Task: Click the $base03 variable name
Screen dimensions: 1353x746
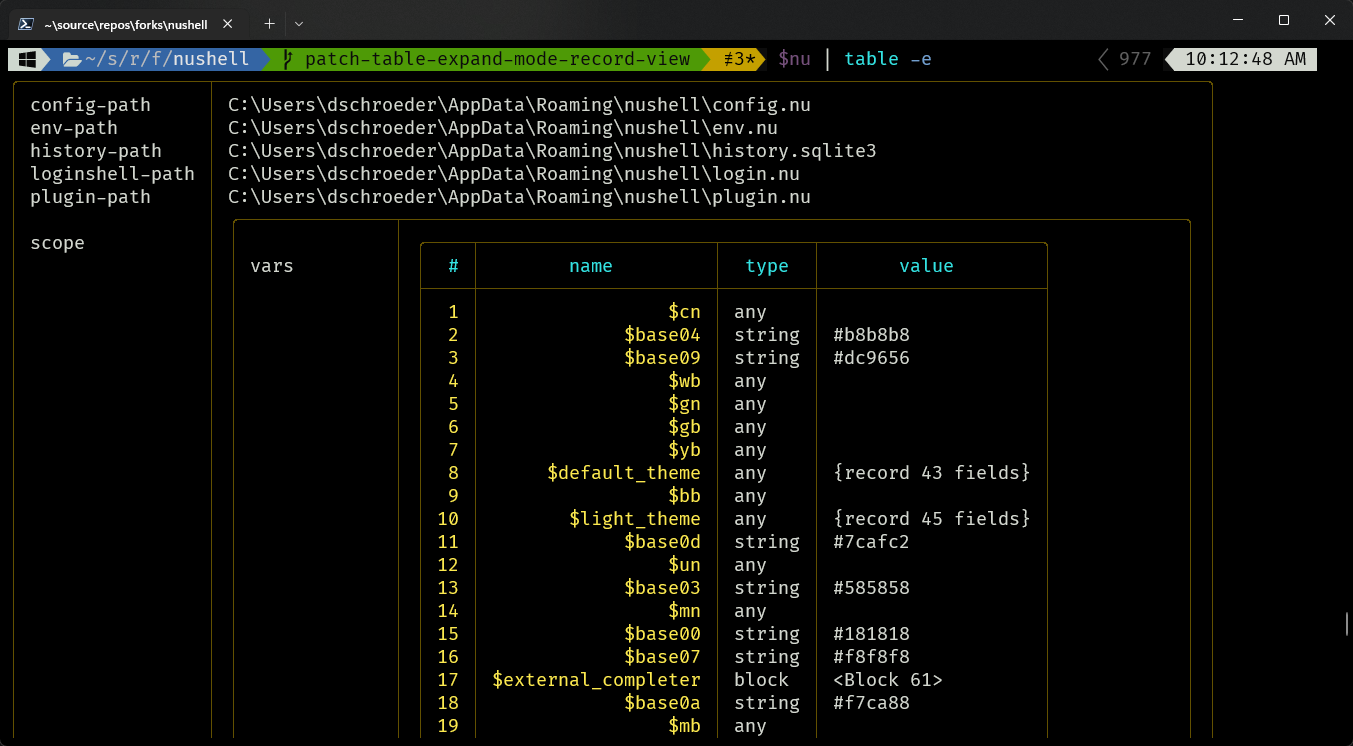Action: (x=662, y=588)
